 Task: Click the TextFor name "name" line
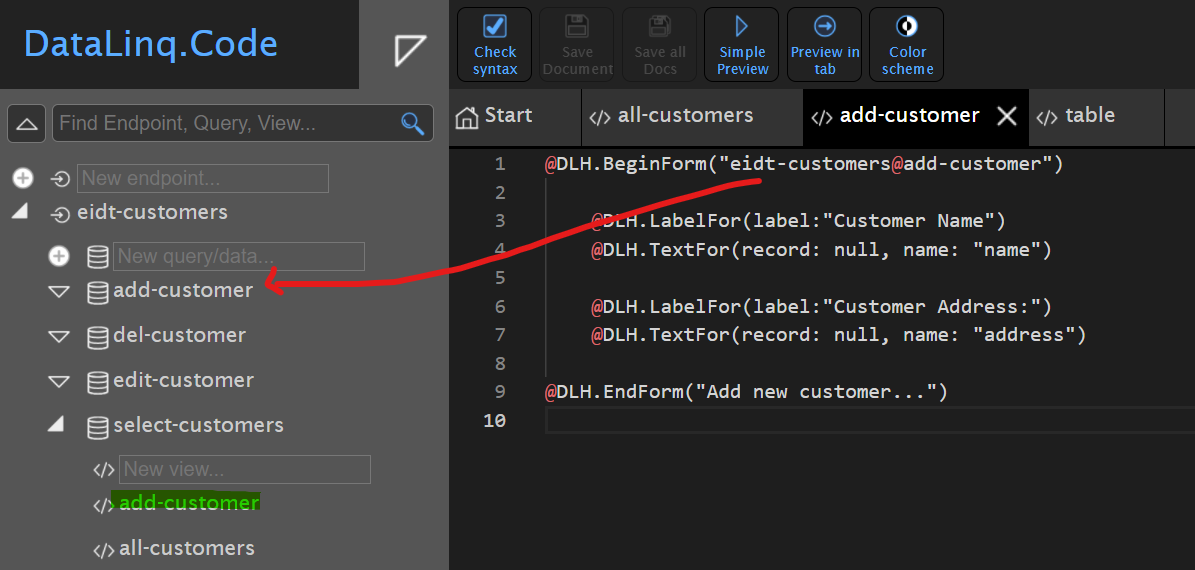tap(822, 249)
